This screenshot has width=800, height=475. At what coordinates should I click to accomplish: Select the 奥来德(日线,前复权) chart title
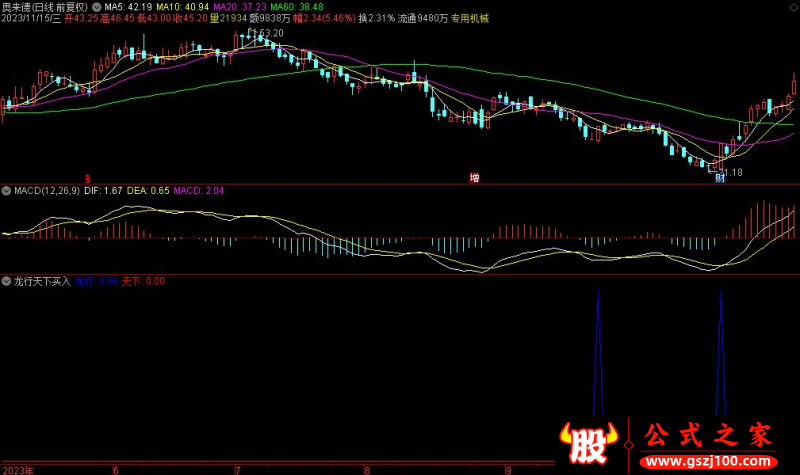pyautogui.click(x=45, y=7)
